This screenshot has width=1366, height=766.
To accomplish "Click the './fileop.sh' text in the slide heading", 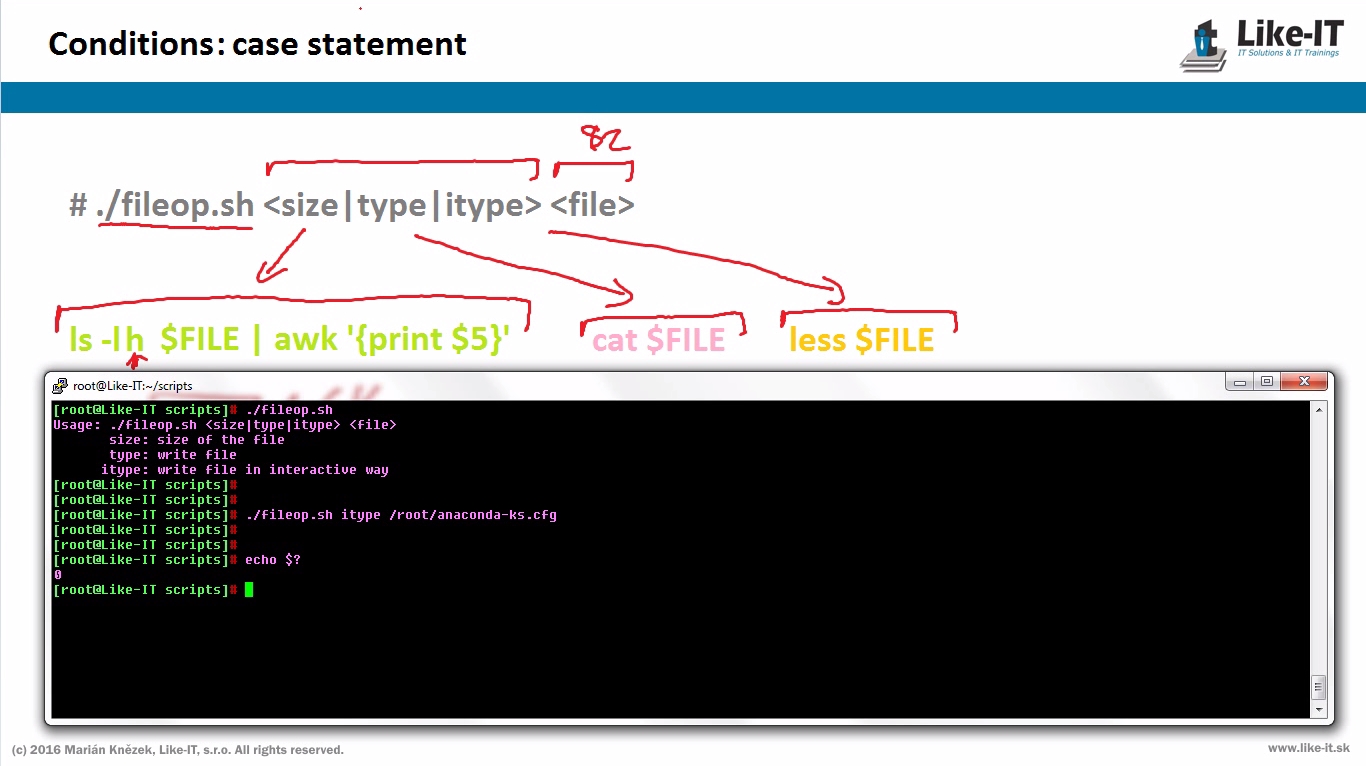I will 175,205.
